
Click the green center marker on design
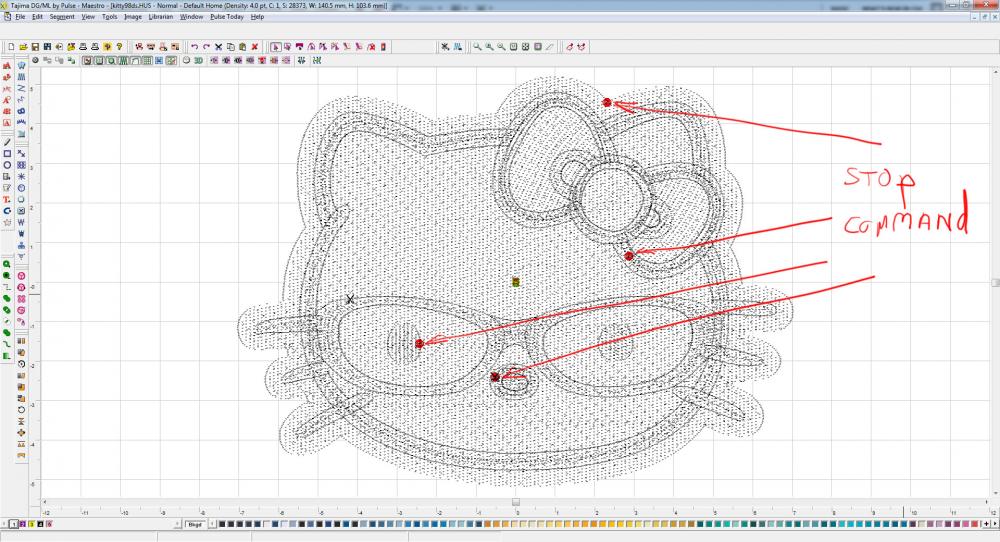(516, 282)
